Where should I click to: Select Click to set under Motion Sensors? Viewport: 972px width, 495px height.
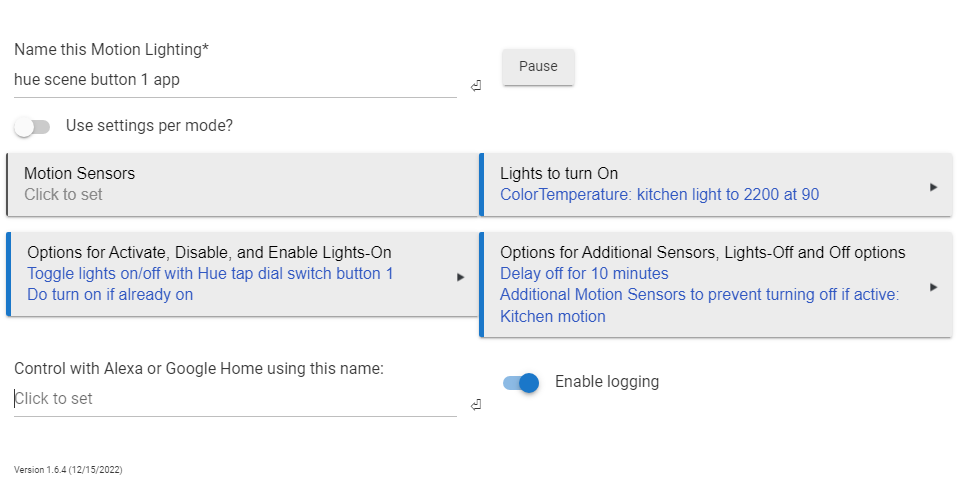coord(63,195)
